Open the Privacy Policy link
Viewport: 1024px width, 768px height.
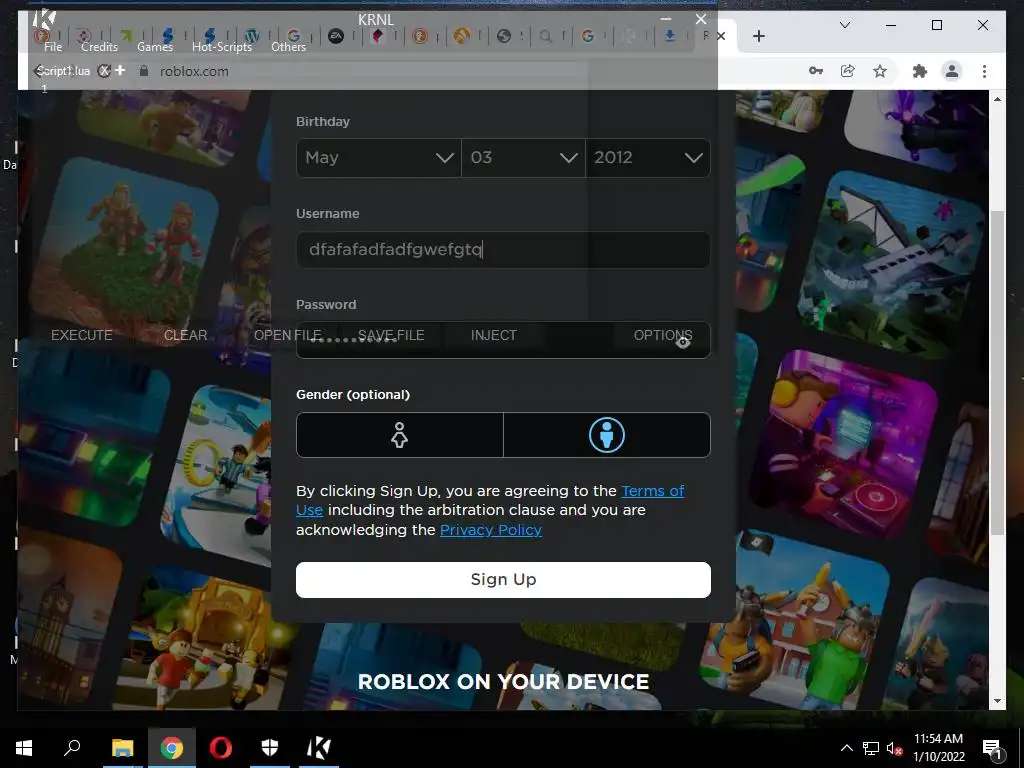point(490,530)
